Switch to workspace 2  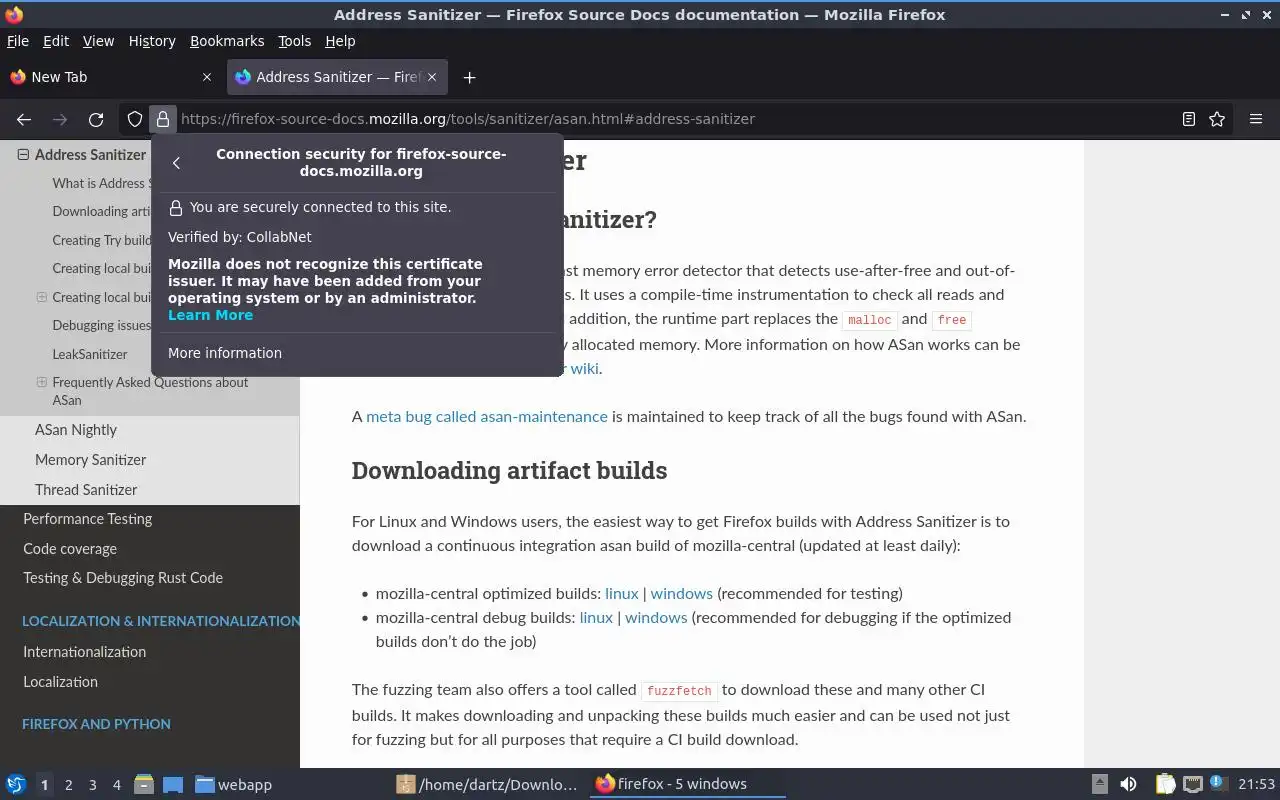pyautogui.click(x=68, y=785)
